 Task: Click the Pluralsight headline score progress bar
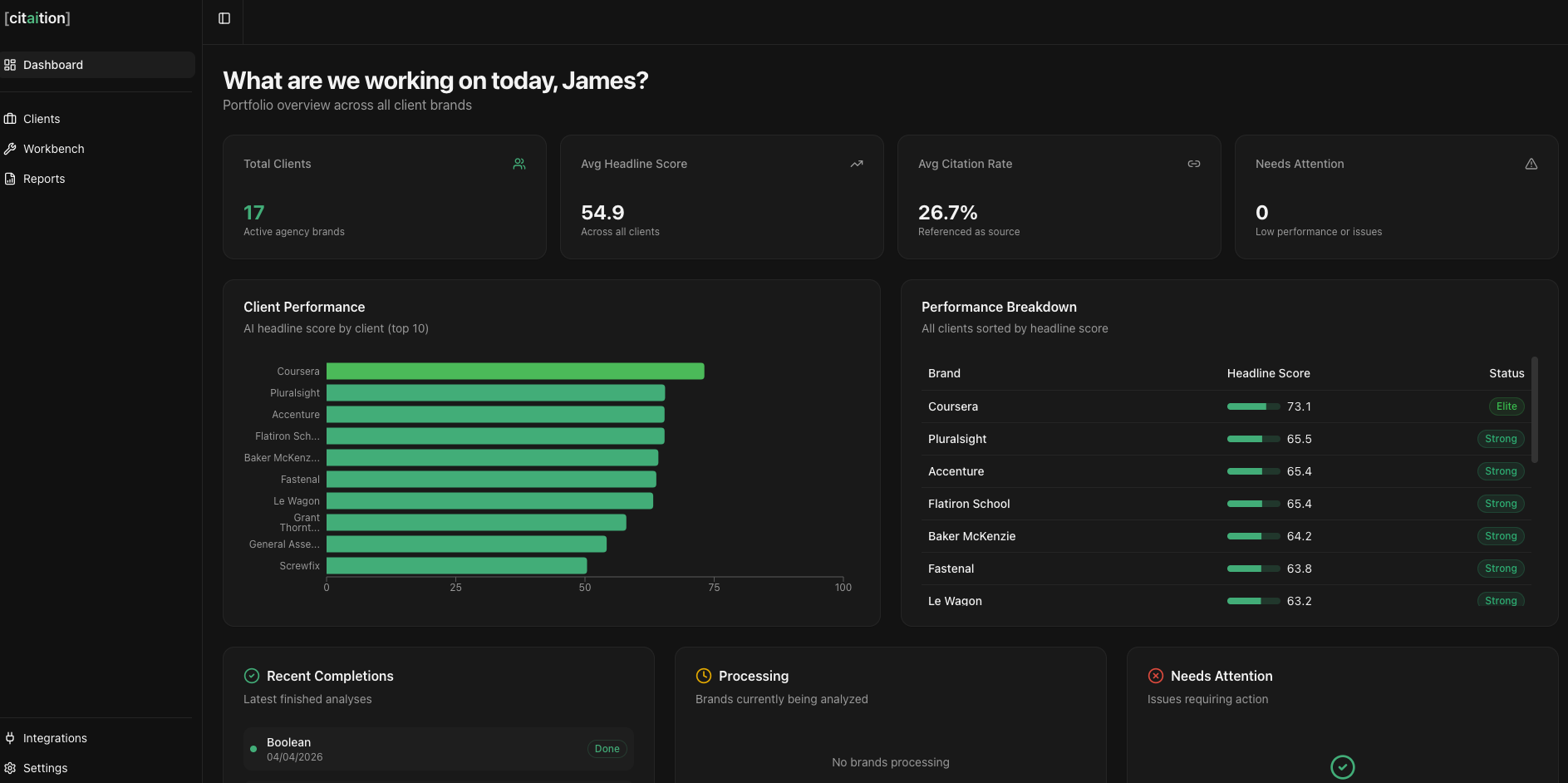1253,439
